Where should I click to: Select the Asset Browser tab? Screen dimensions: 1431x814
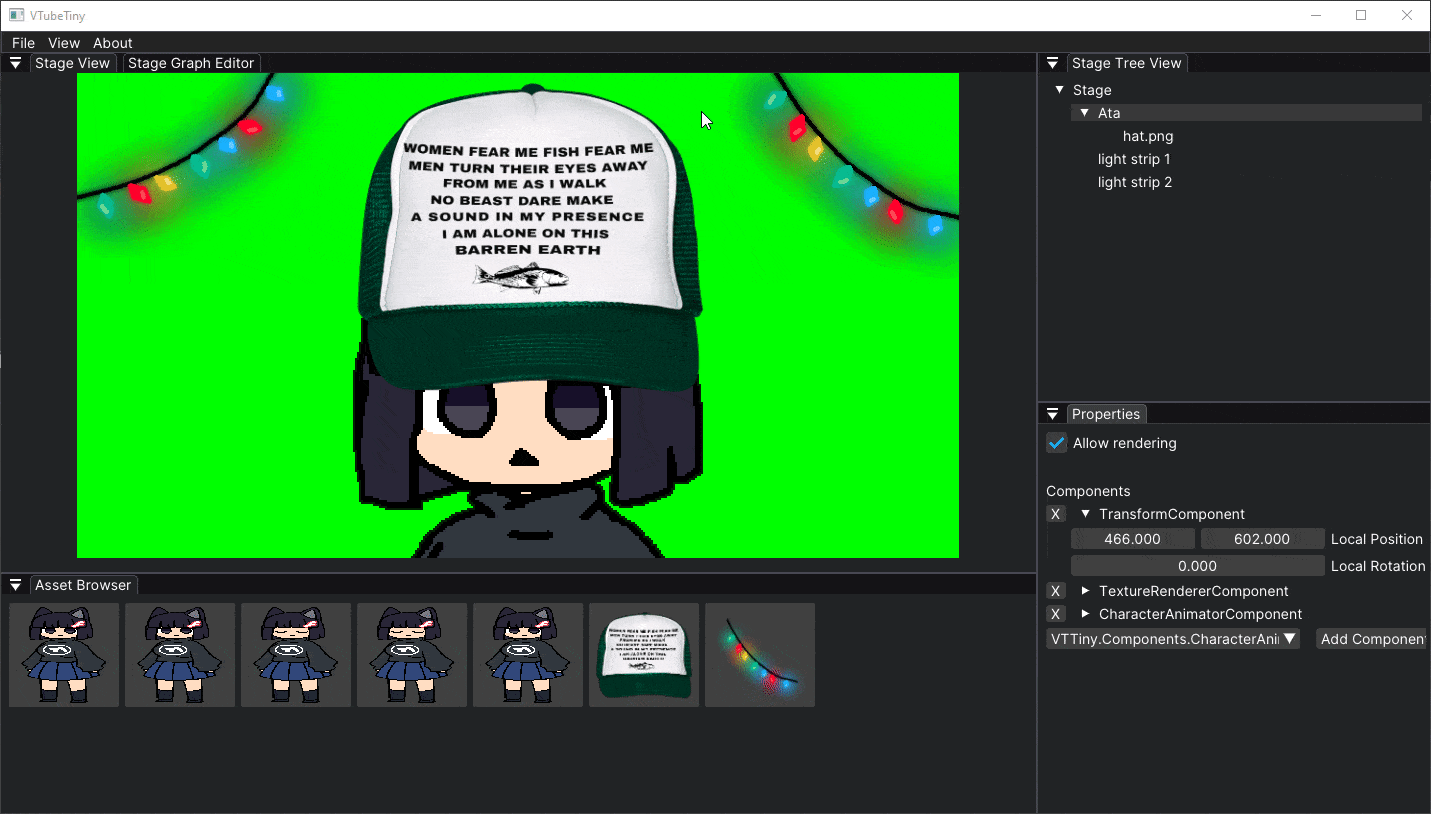point(83,585)
